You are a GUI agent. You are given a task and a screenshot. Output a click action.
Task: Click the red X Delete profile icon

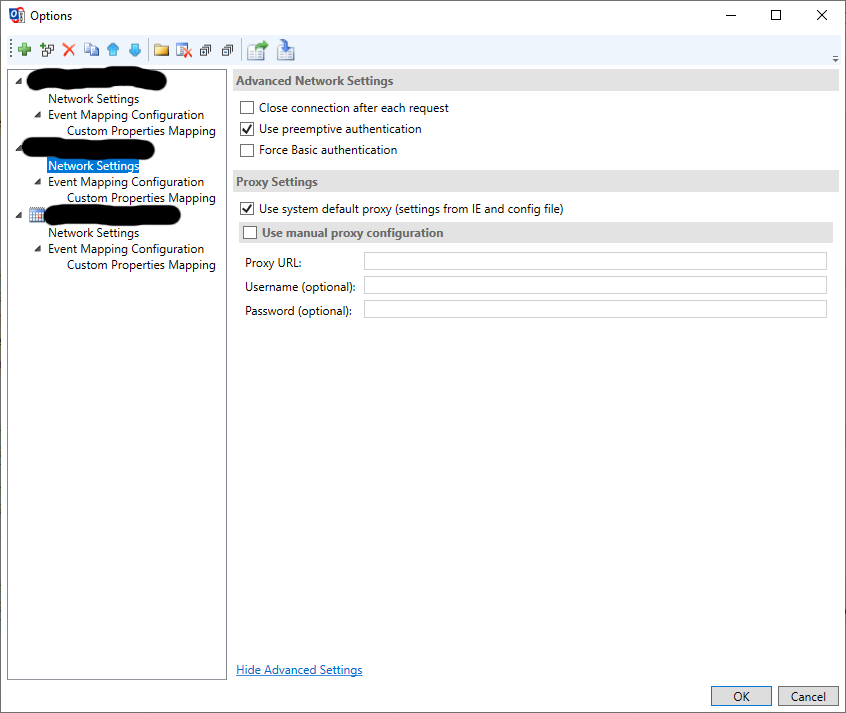coord(69,50)
